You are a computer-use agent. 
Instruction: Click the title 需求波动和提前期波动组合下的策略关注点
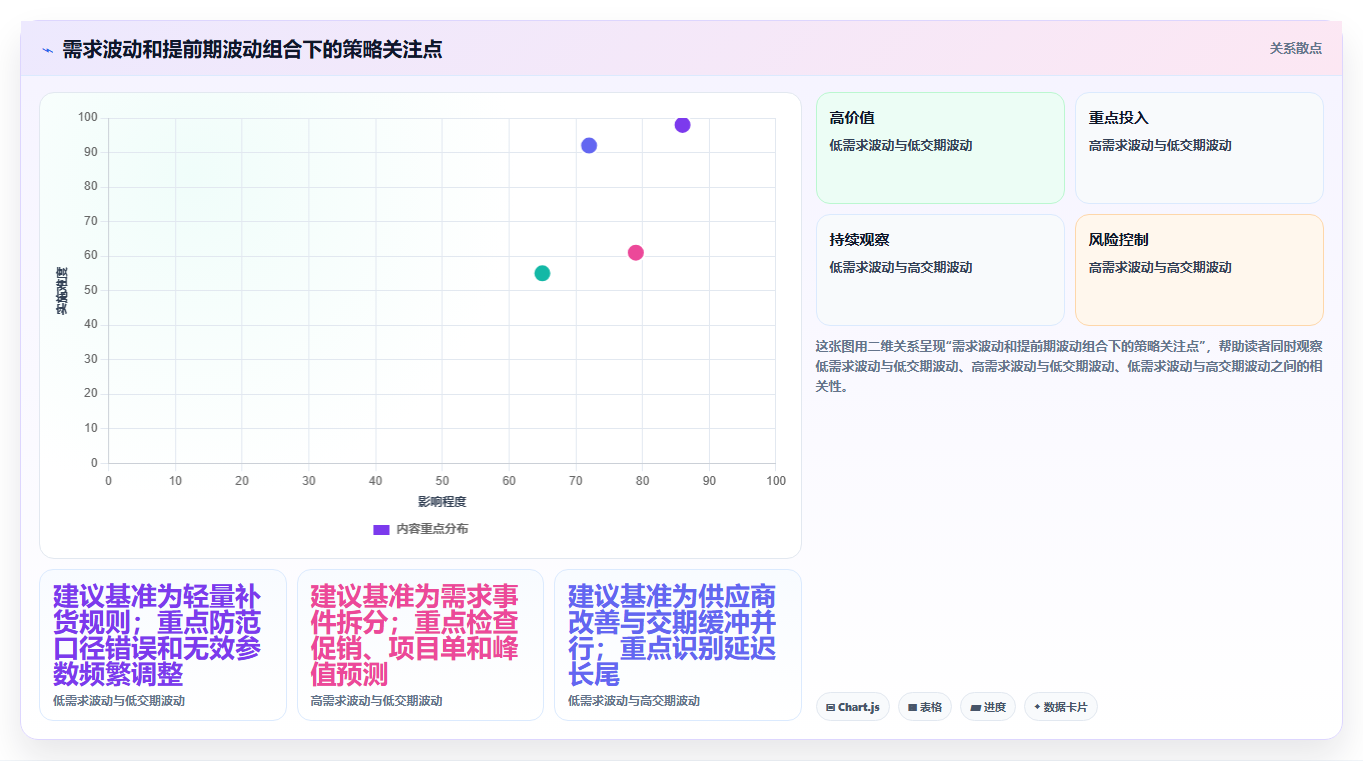tap(252, 49)
